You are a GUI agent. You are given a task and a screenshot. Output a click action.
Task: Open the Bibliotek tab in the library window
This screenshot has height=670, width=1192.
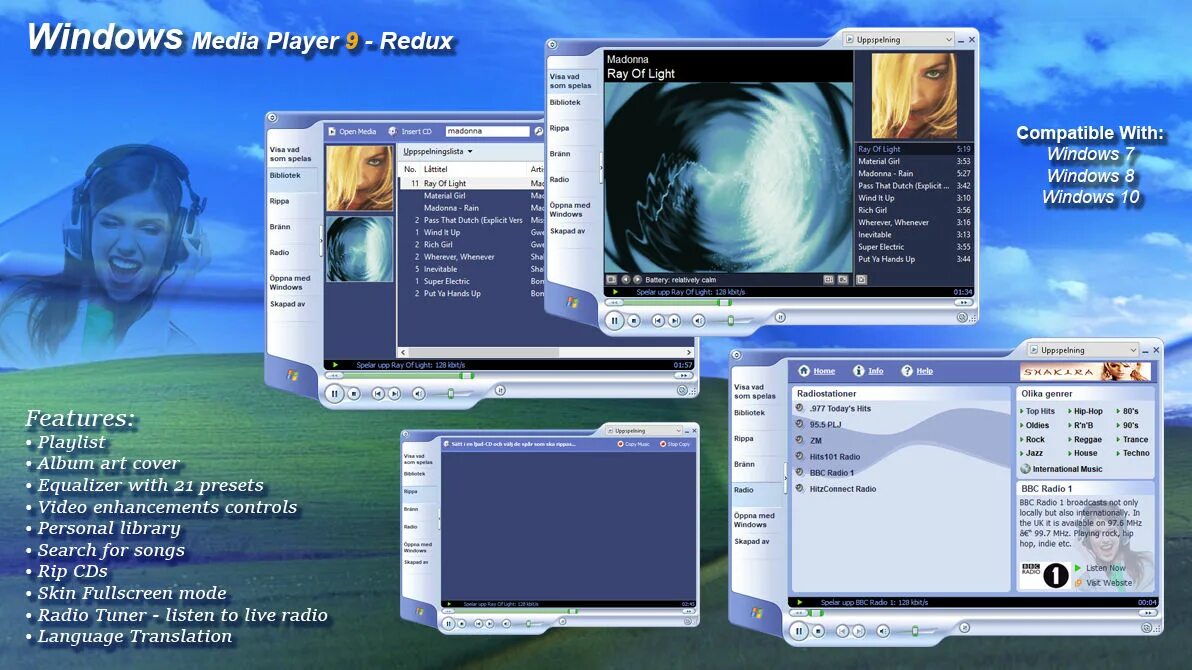[285, 176]
